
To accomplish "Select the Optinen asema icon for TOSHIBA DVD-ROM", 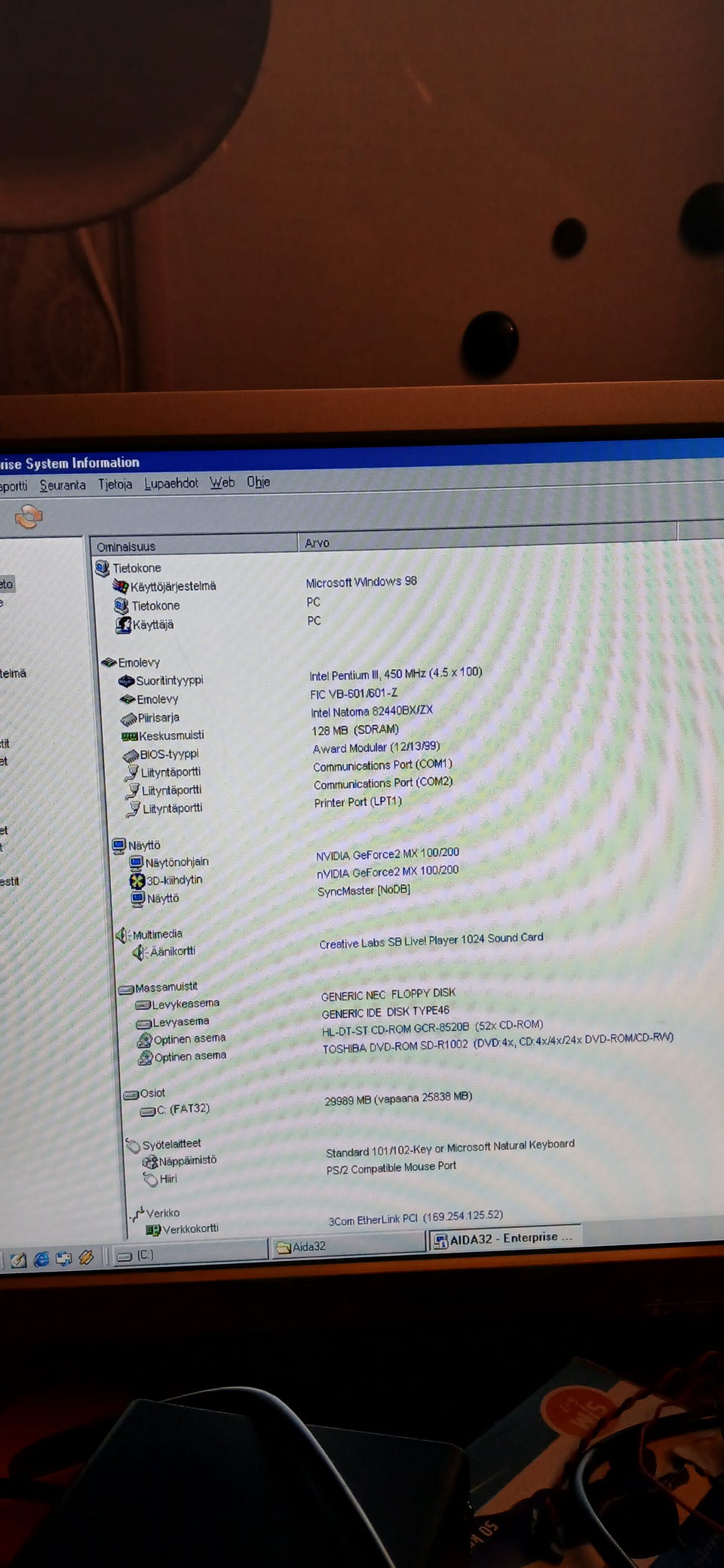I will click(x=145, y=1059).
